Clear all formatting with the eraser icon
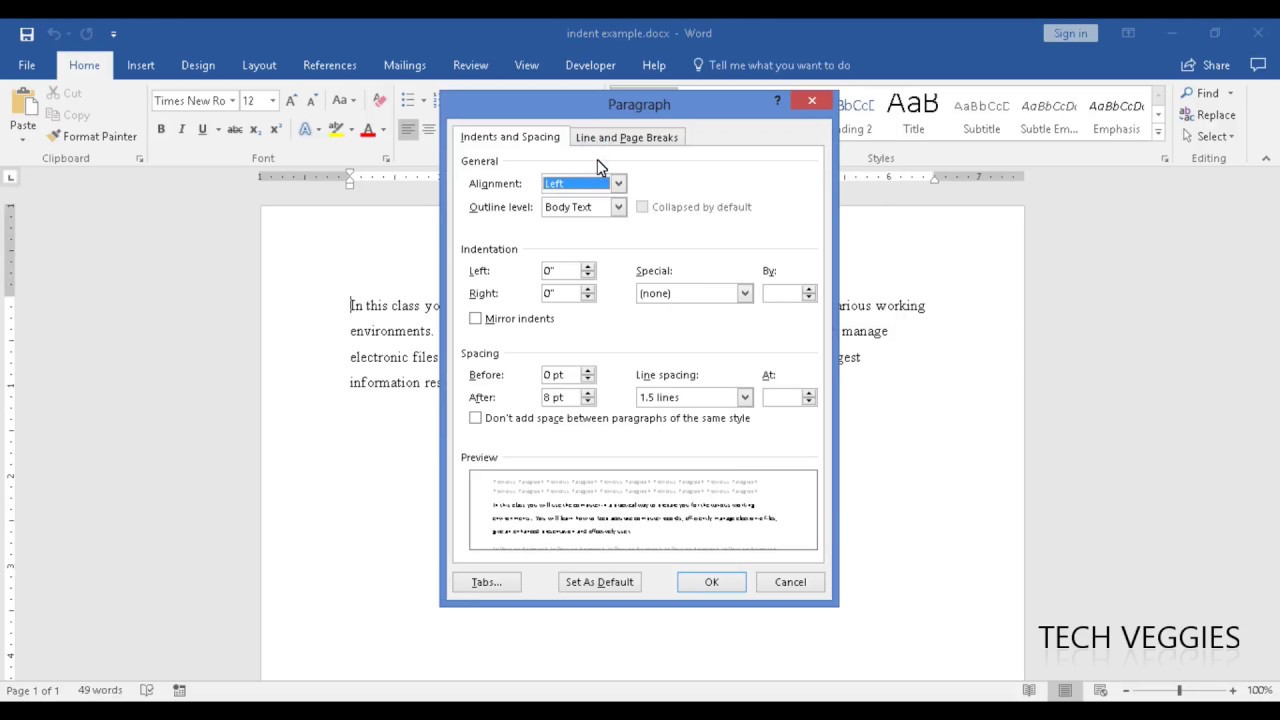Viewport: 1280px width, 720px height. tap(379, 101)
